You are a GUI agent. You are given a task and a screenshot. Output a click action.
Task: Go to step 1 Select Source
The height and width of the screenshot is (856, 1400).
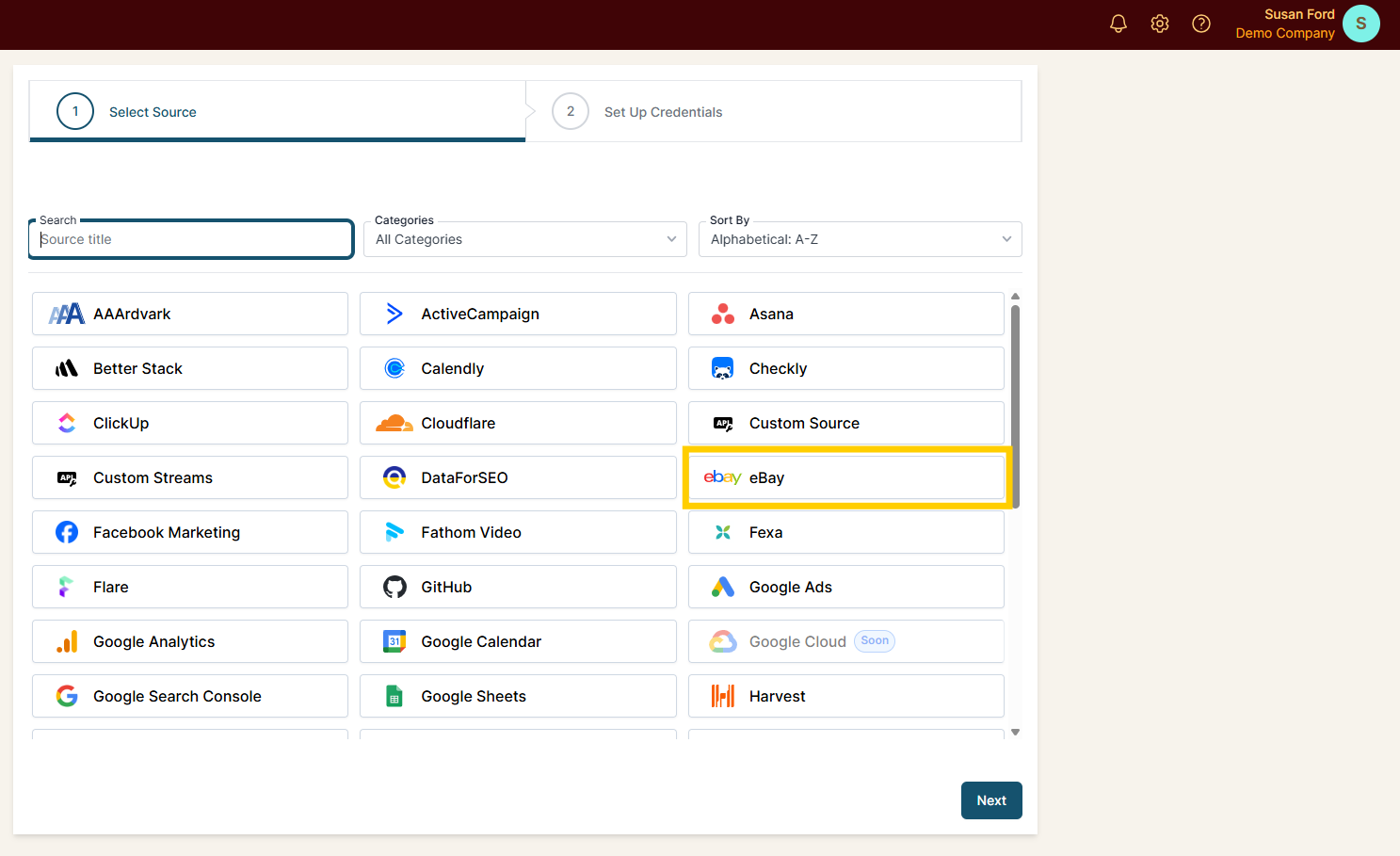tap(278, 111)
